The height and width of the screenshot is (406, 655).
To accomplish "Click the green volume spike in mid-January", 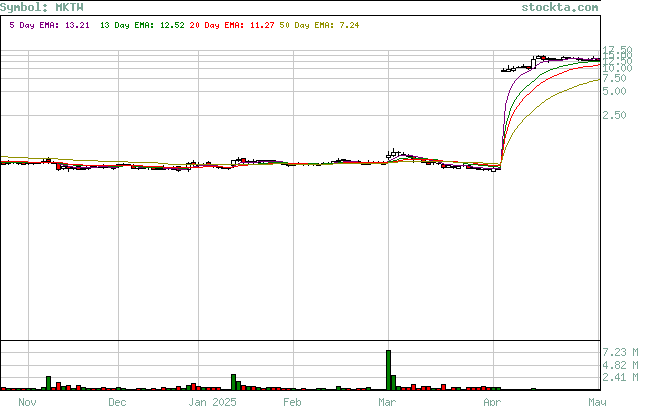I will point(234,382).
